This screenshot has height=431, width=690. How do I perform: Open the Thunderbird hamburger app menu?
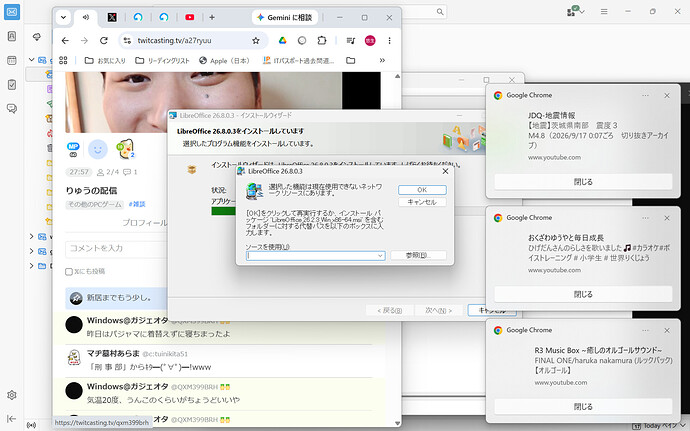click(604, 12)
